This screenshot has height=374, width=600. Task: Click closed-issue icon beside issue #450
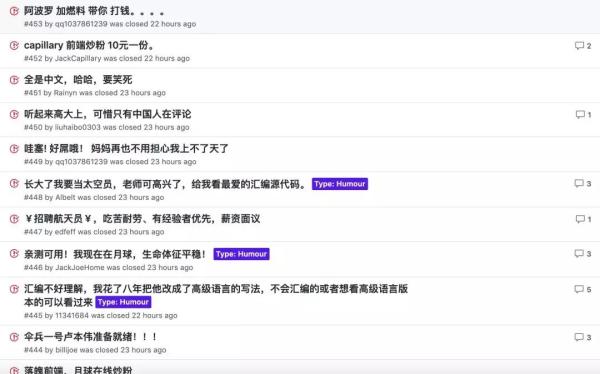coord(14,114)
